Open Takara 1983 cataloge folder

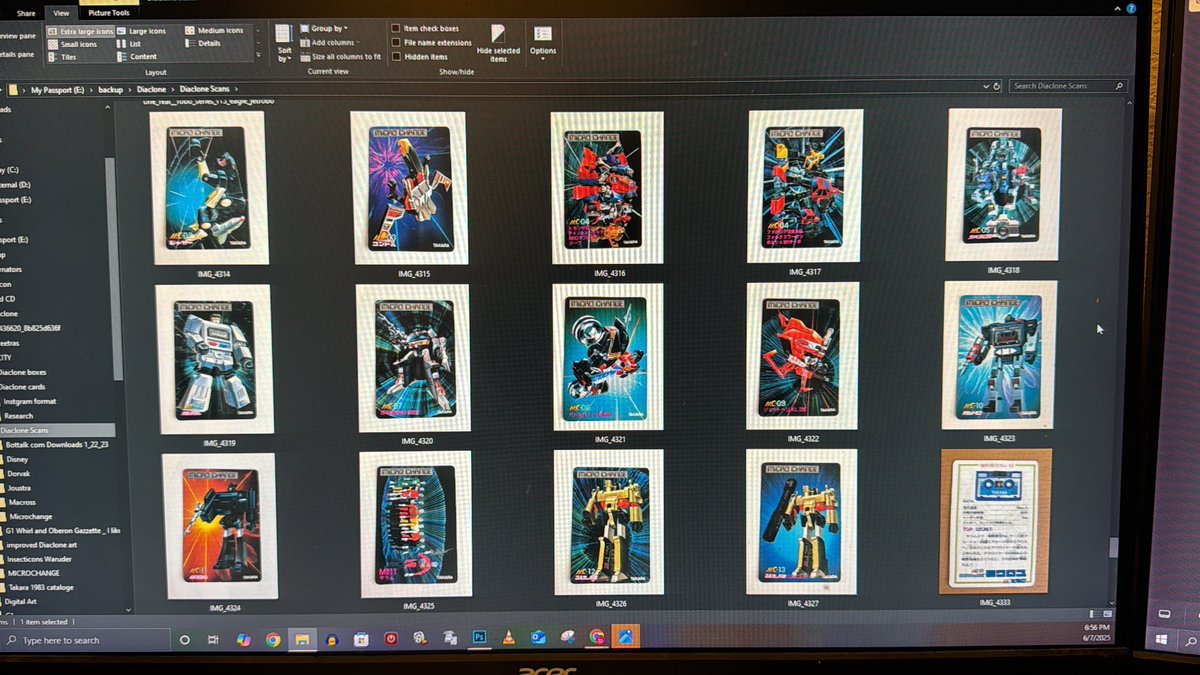click(x=40, y=587)
